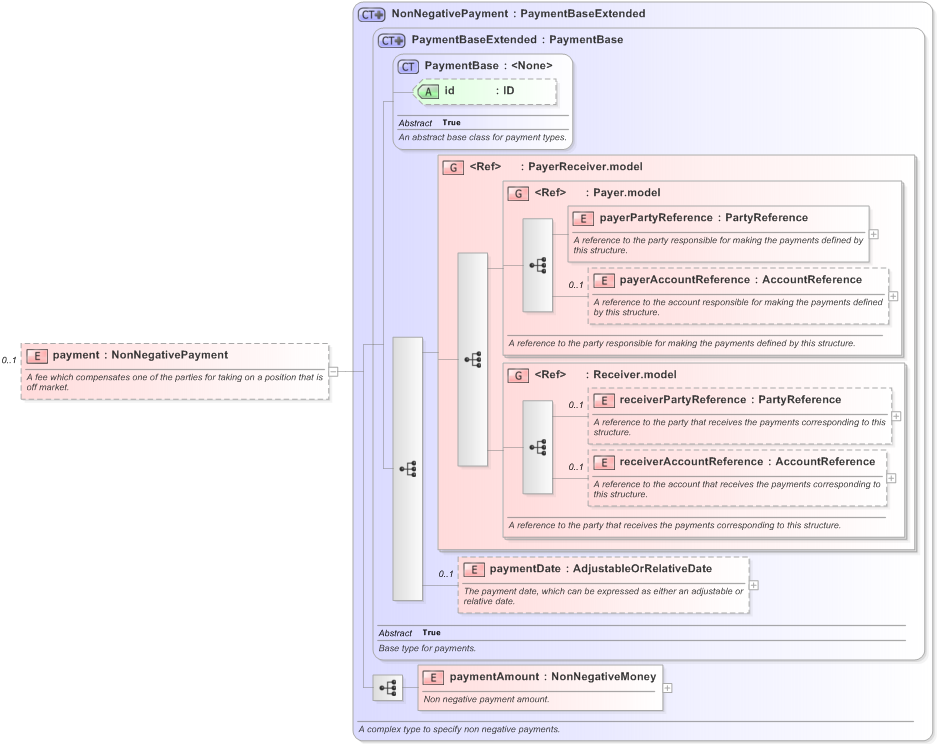
Task: Select the sequence compositor inside Payer.model
Action: (537, 265)
